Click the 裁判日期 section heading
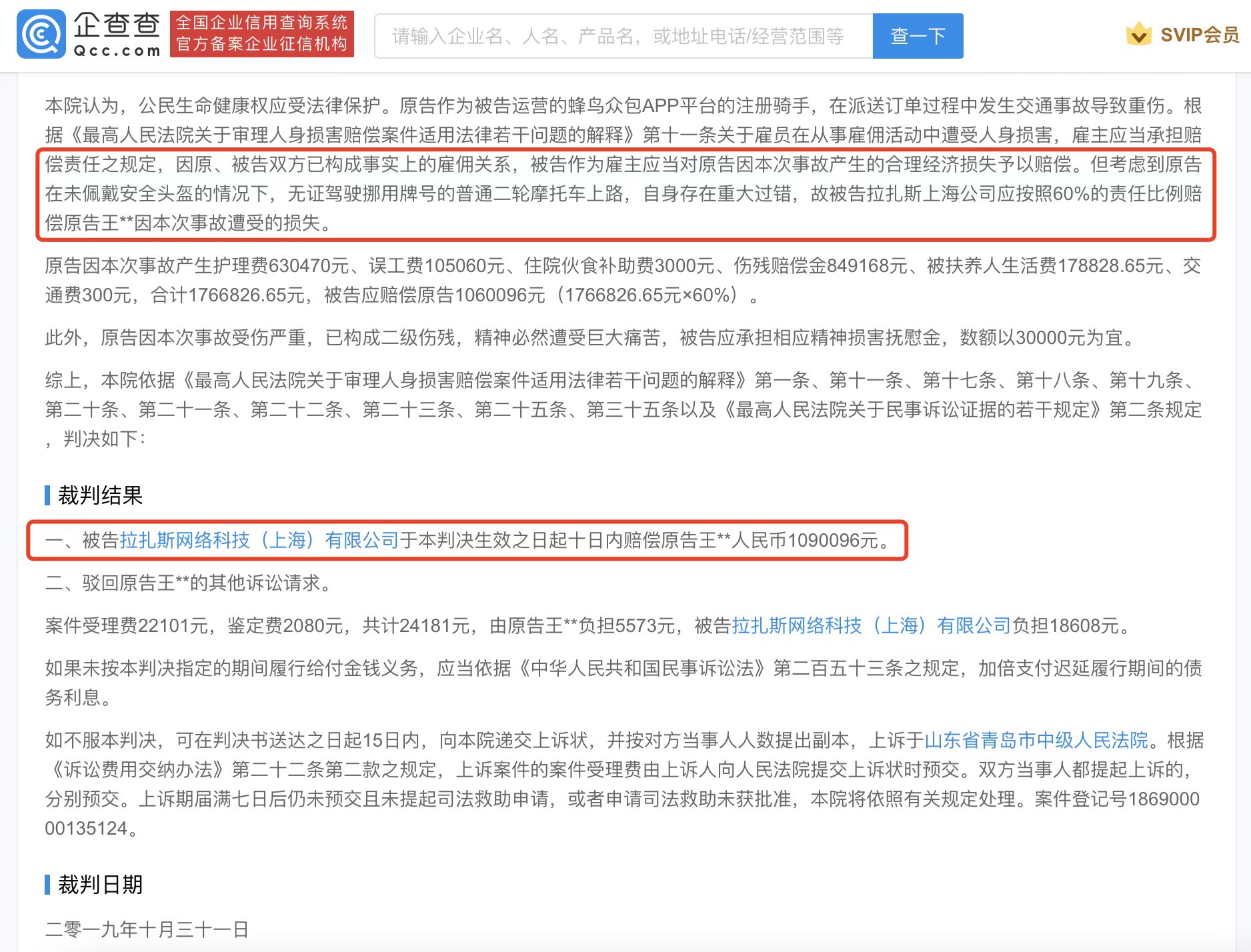 tap(100, 885)
